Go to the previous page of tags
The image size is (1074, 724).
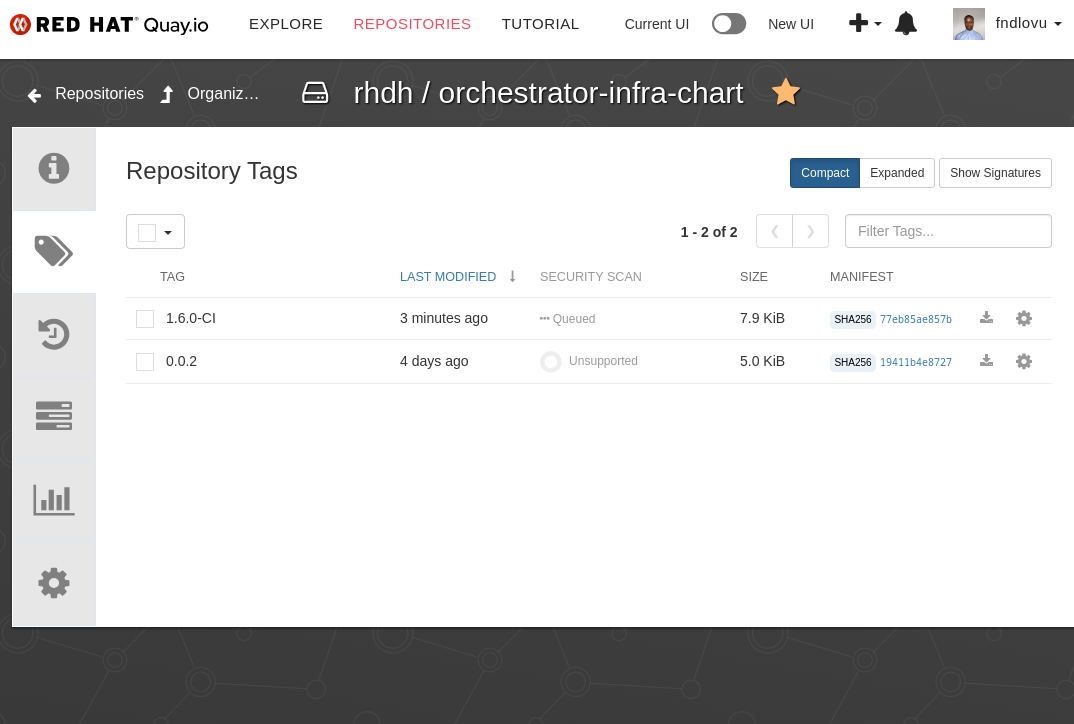coord(775,232)
